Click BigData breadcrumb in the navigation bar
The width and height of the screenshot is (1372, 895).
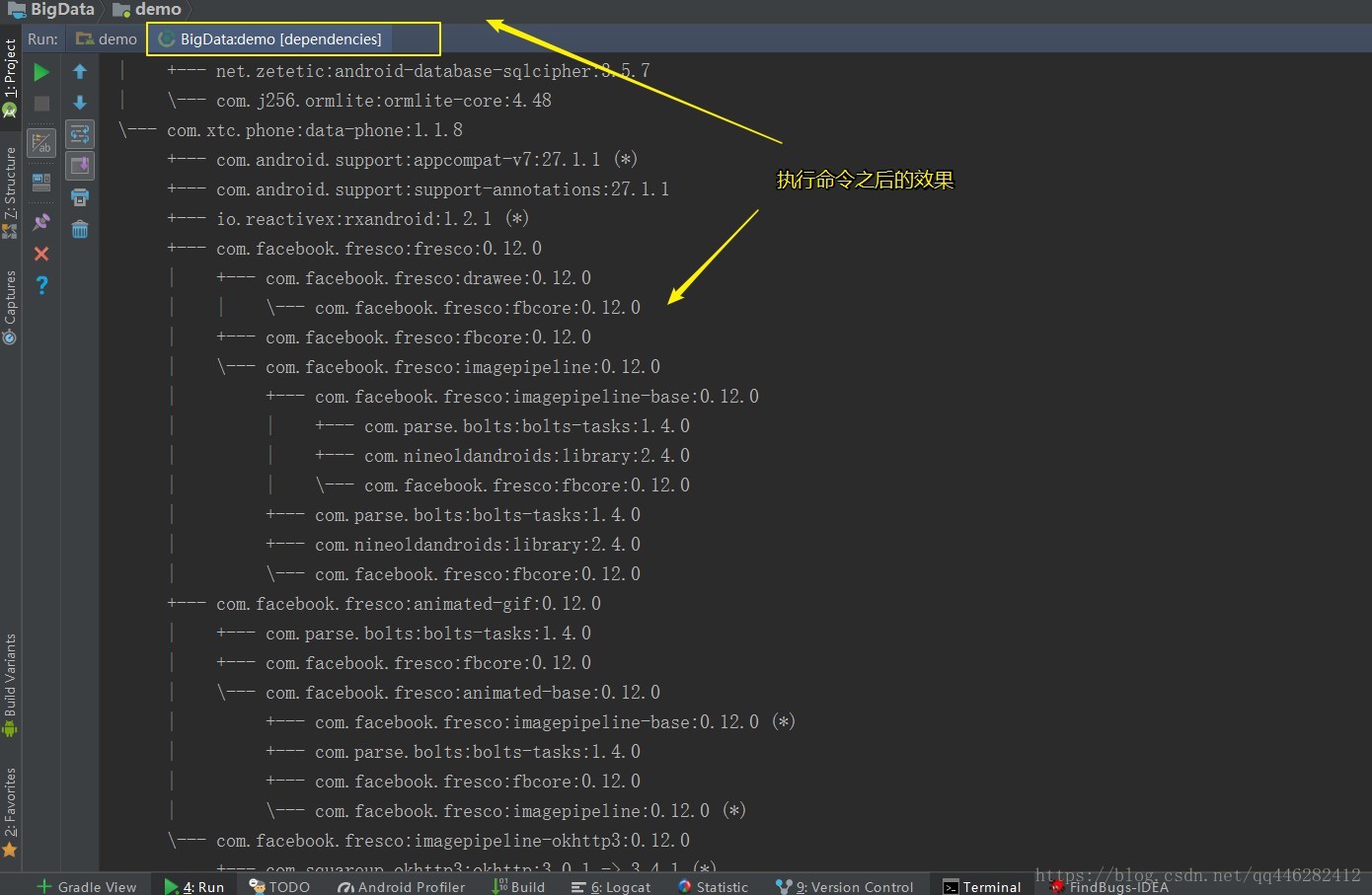51,10
